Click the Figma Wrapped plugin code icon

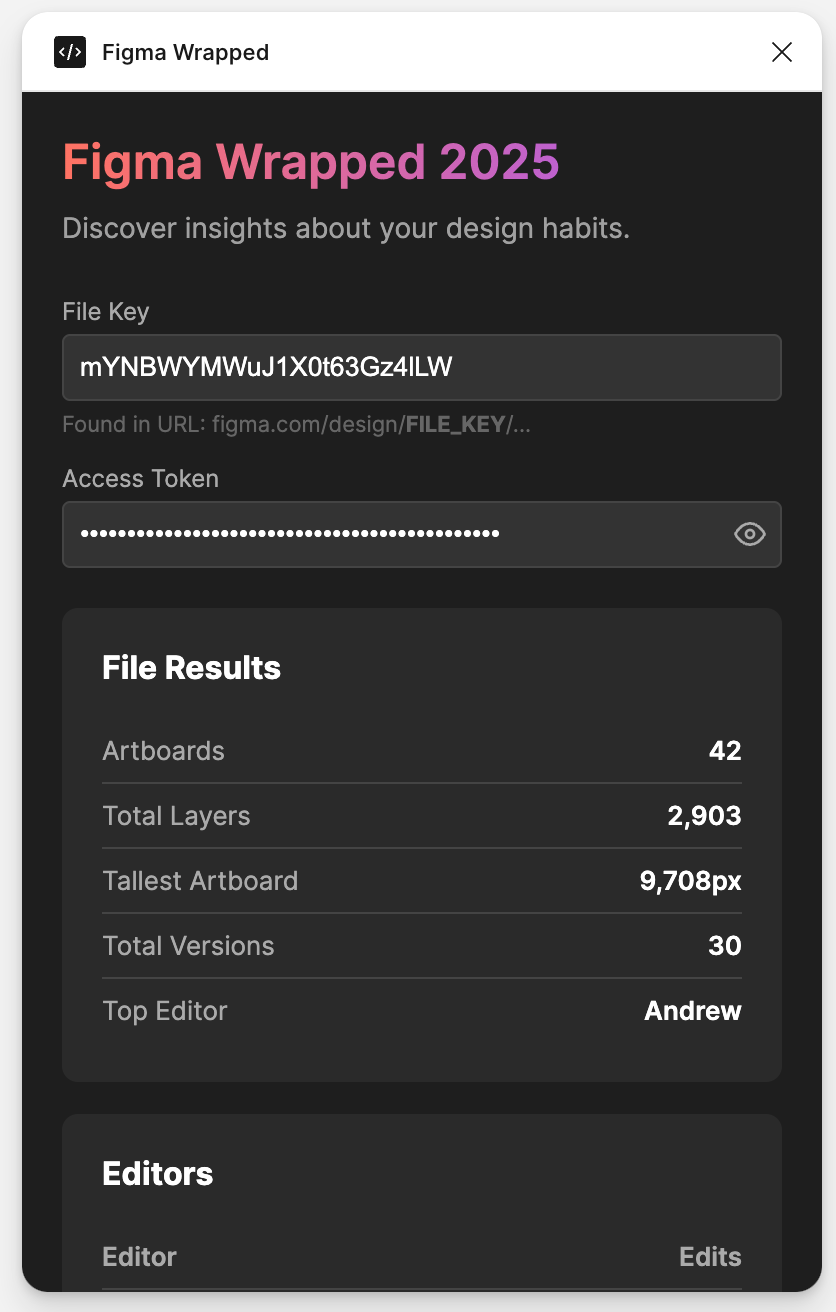point(70,52)
